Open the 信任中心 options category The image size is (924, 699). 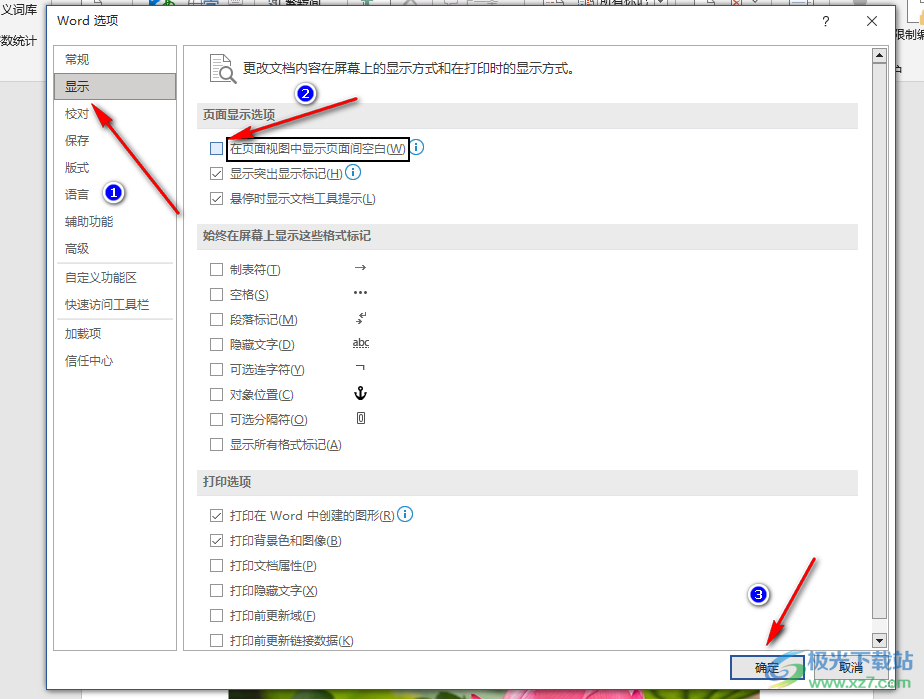click(x=115, y=361)
